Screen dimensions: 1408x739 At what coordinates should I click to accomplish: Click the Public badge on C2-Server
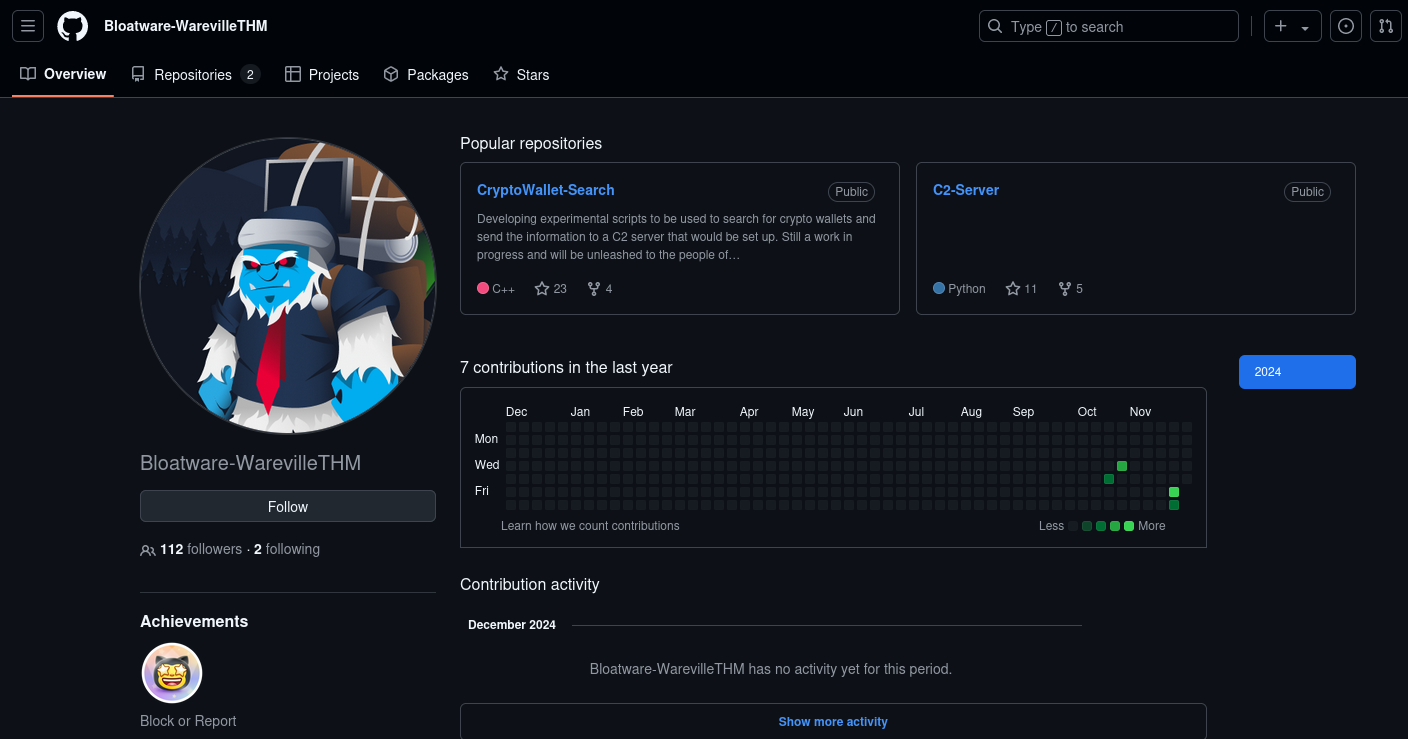click(x=1308, y=192)
